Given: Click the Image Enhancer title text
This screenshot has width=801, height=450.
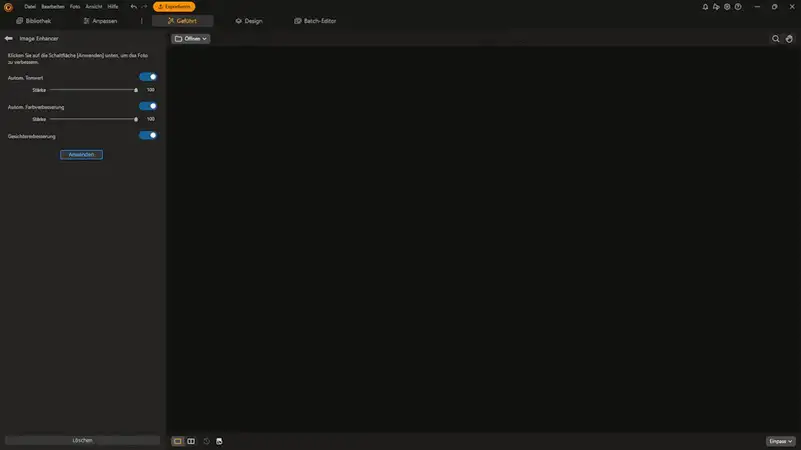Looking at the screenshot, I should click(x=39, y=38).
